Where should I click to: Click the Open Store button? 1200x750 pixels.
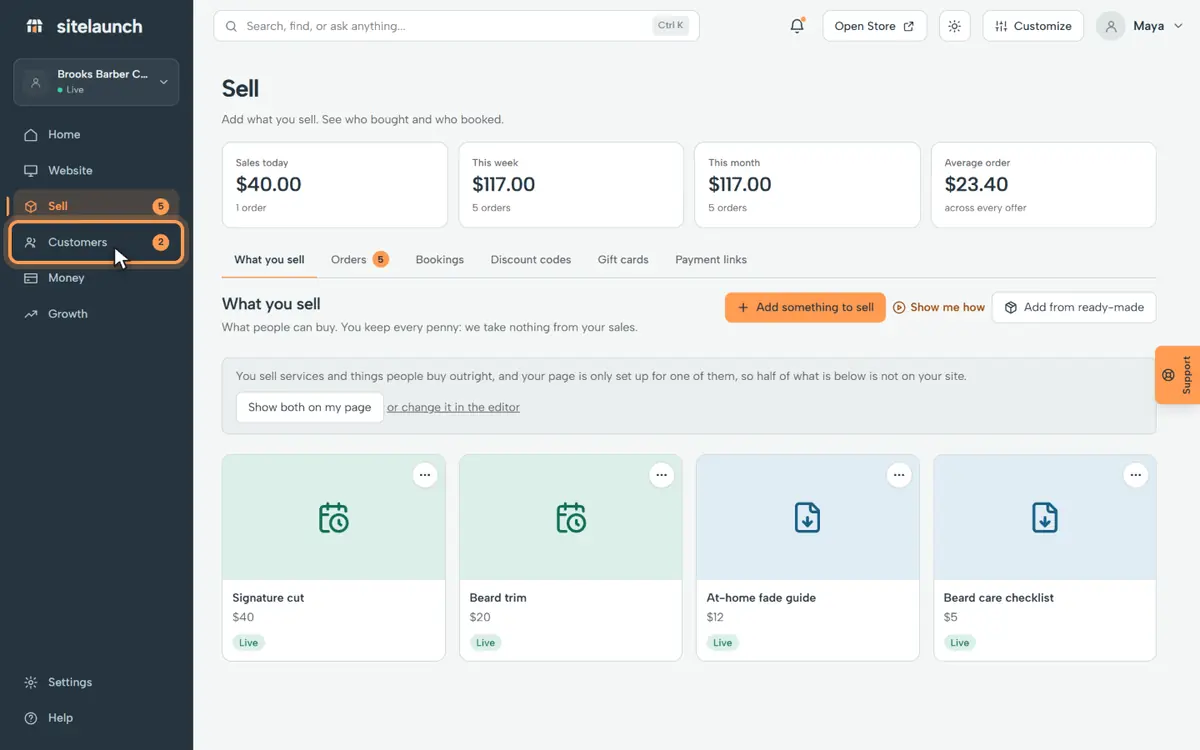(x=874, y=26)
